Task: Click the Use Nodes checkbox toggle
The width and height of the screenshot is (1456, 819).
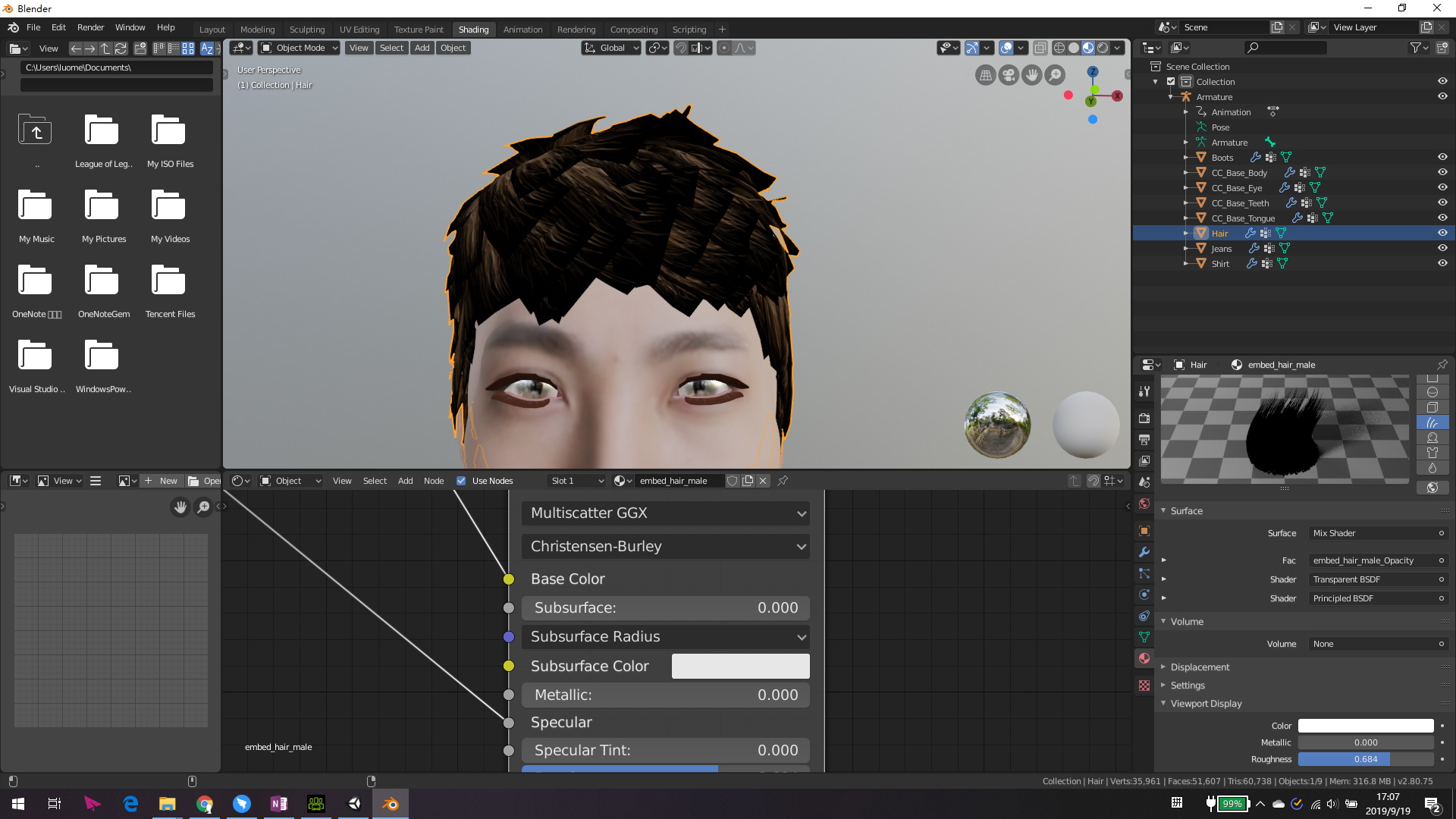Action: 460,481
